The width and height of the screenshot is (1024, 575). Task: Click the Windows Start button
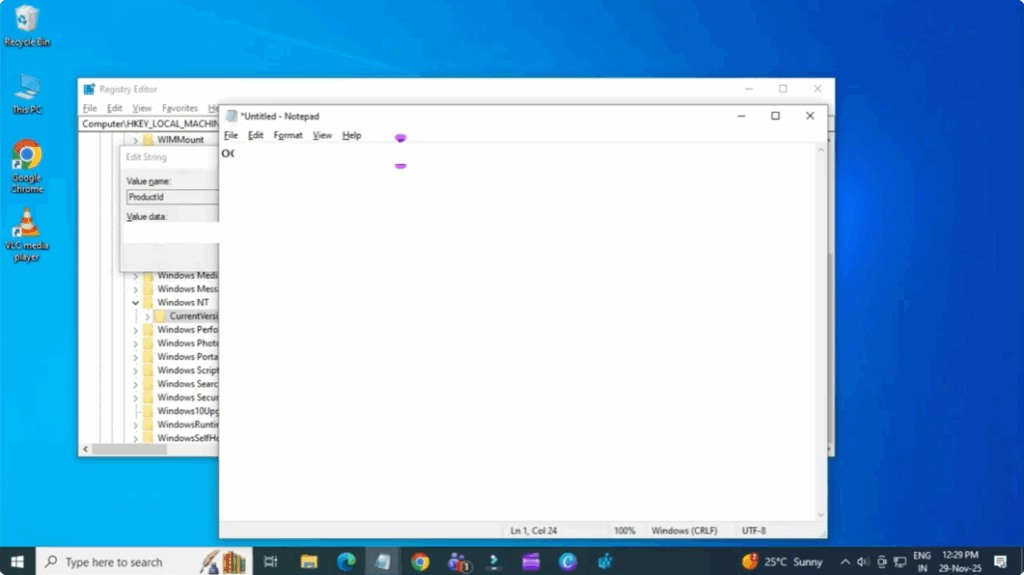(18, 562)
